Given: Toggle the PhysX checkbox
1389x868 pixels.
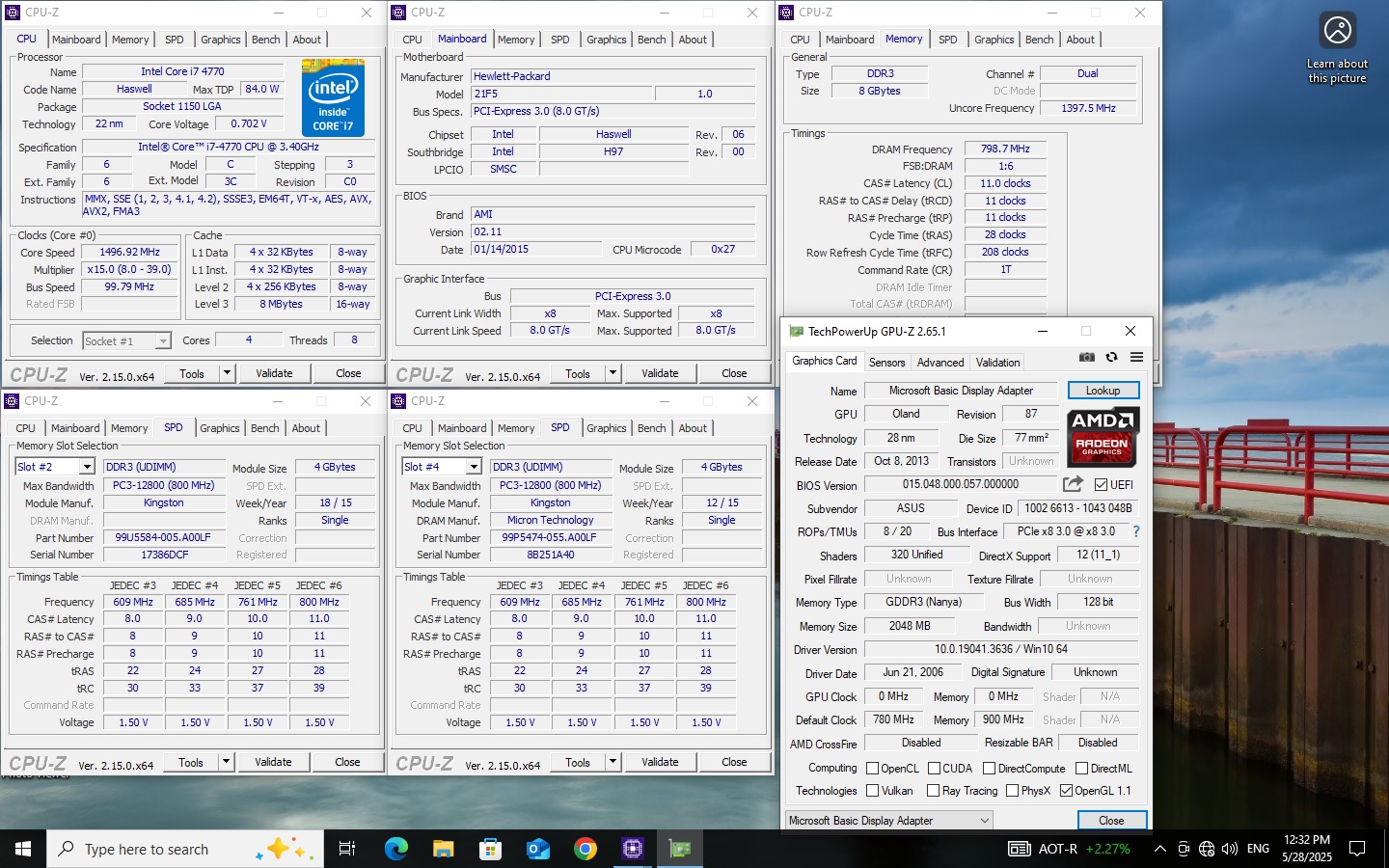Looking at the screenshot, I should (1012, 791).
